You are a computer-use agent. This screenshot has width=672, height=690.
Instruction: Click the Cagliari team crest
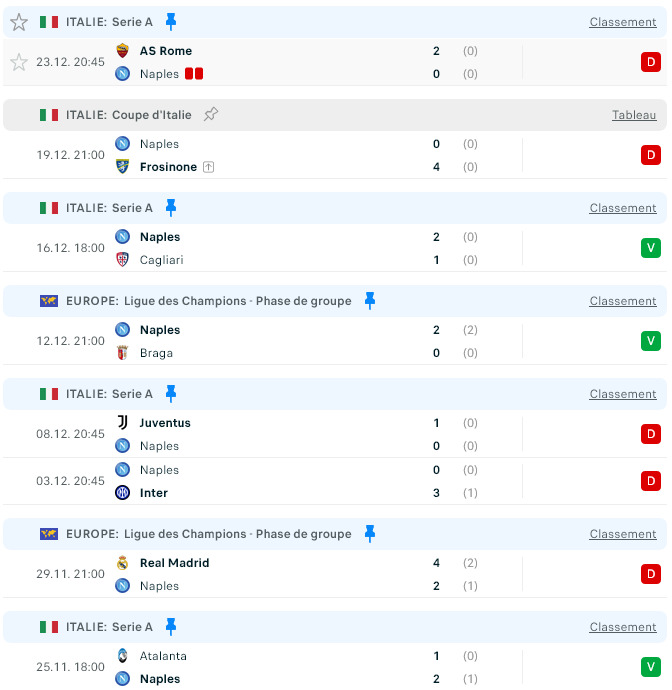click(122, 260)
